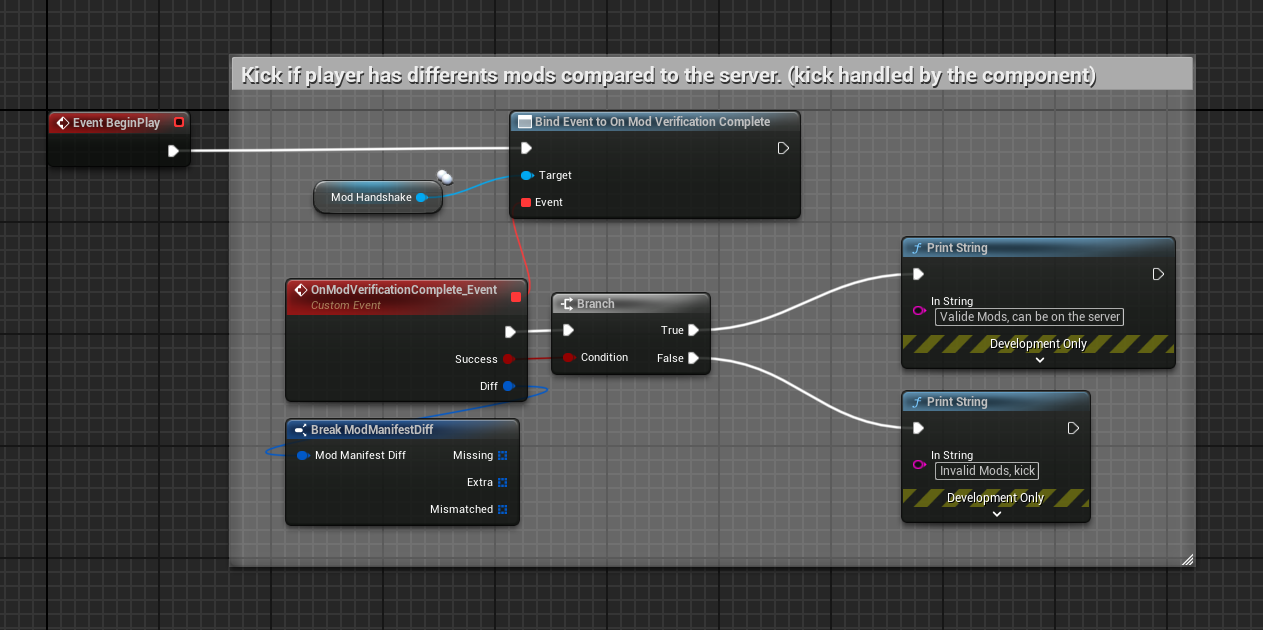This screenshot has height=630, width=1263.
Task: Select the Mod Handshake variable node
Action: (x=378, y=198)
